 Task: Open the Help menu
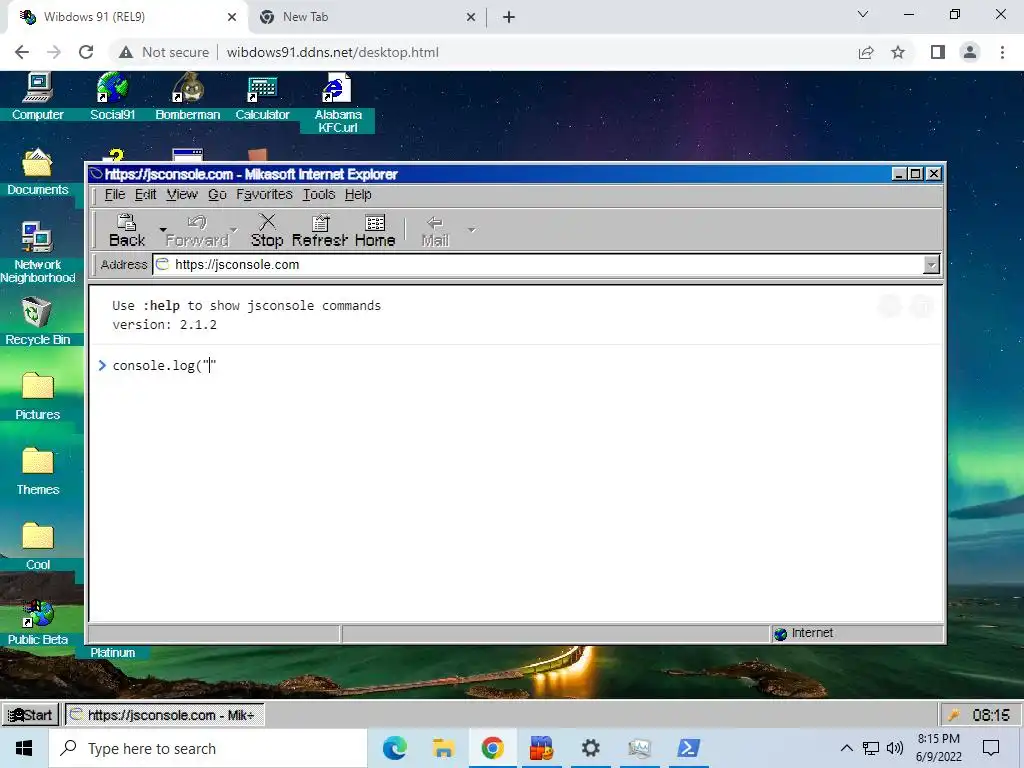[x=358, y=195]
